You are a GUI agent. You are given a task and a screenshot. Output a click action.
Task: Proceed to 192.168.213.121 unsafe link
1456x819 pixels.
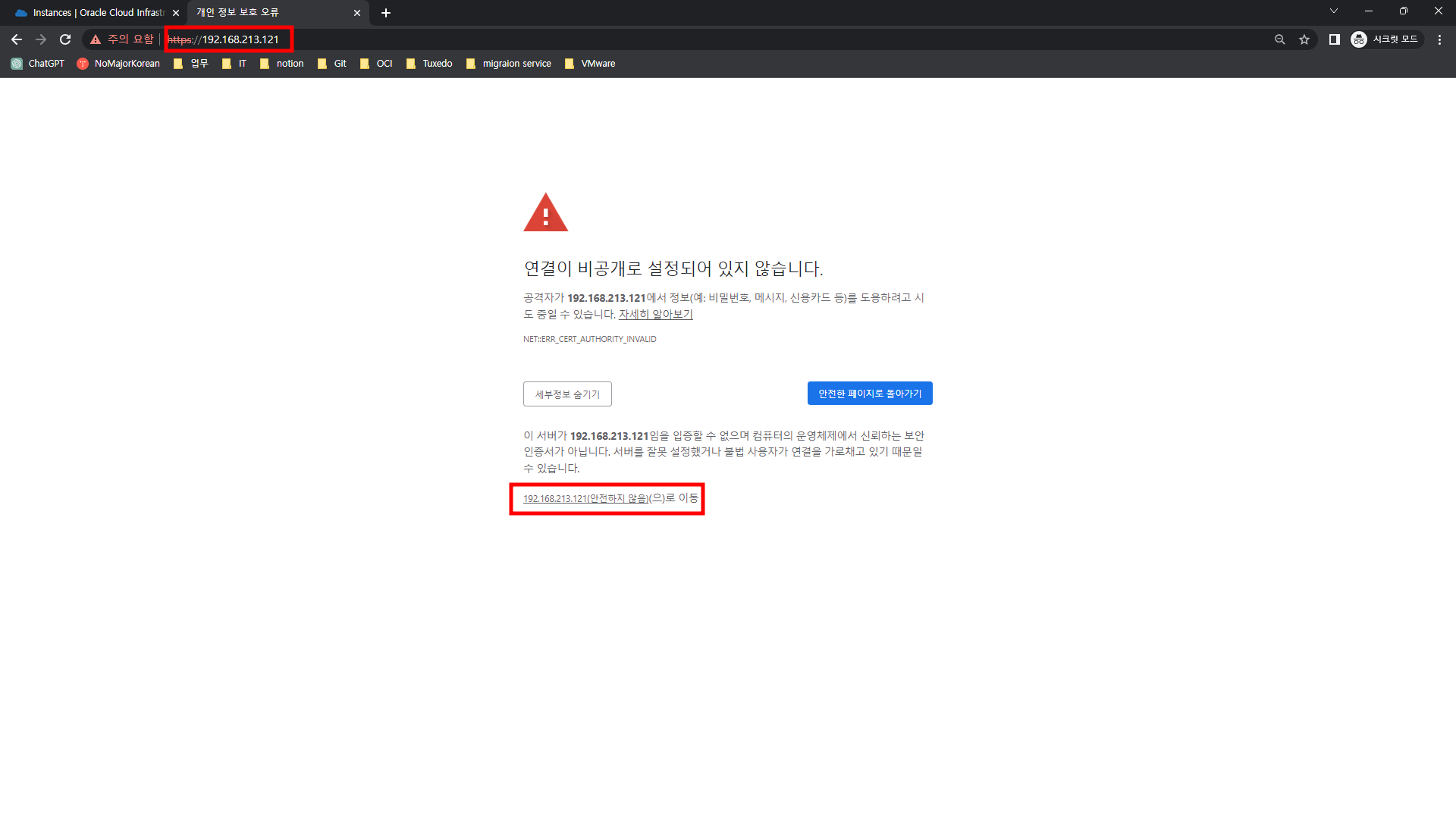[585, 499]
